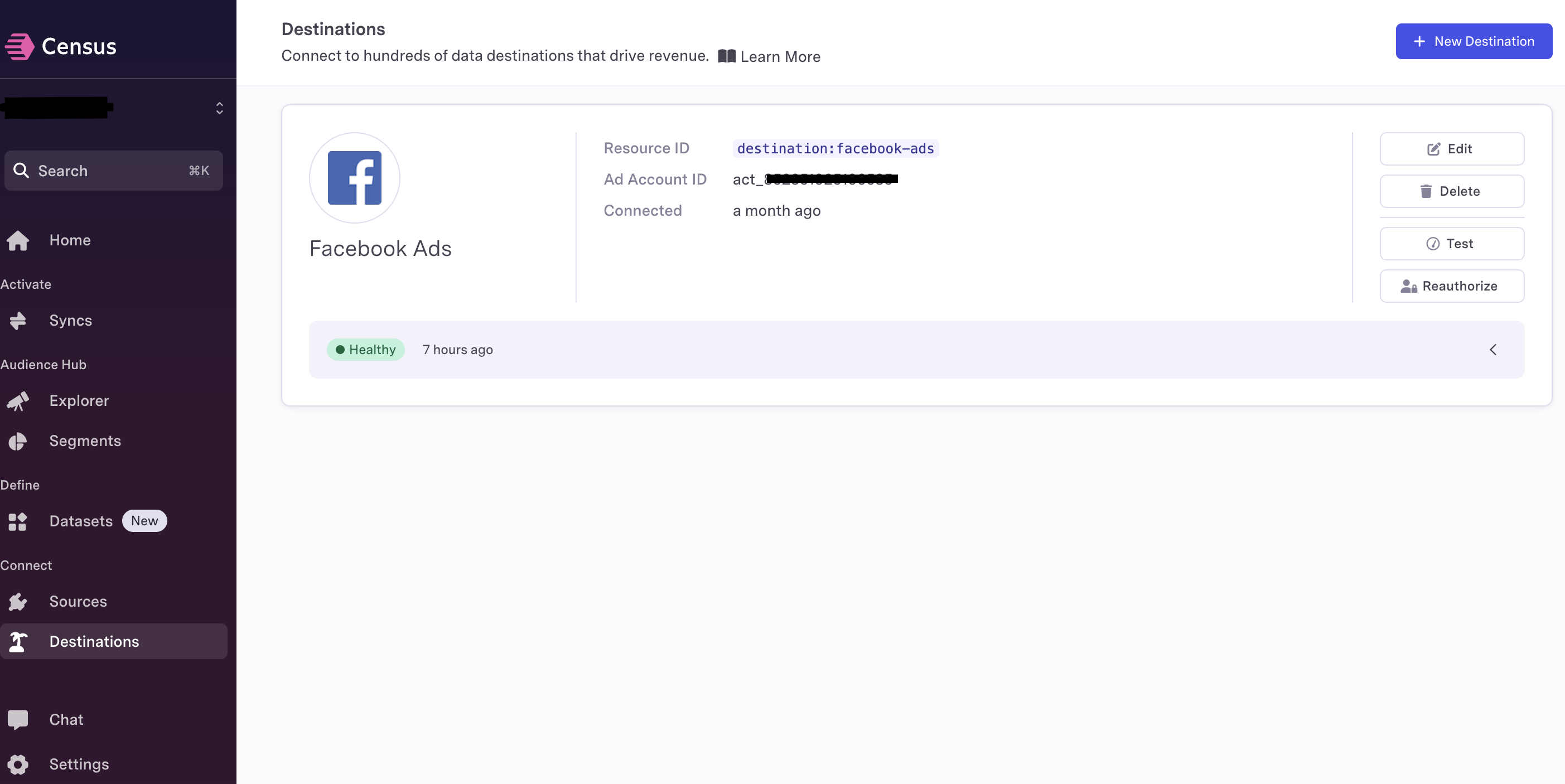The image size is (1565, 784).
Task: Create a New Destination
Action: tap(1474, 41)
